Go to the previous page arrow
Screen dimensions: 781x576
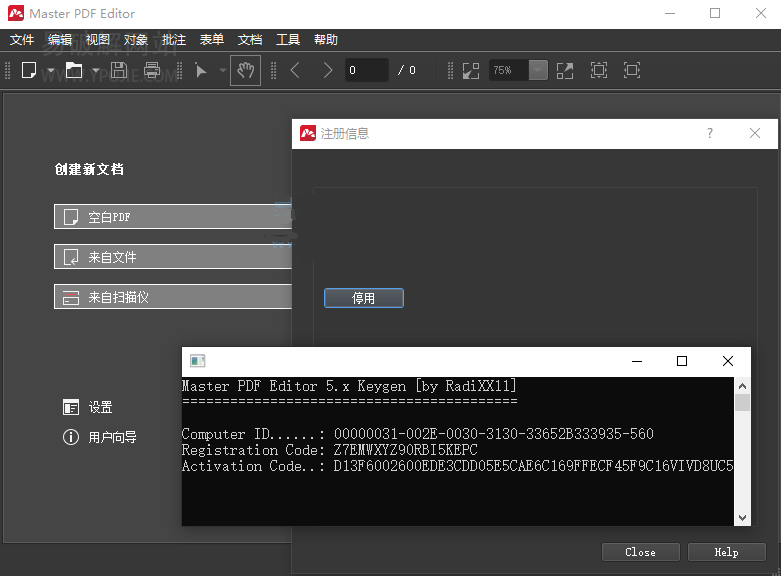295,70
